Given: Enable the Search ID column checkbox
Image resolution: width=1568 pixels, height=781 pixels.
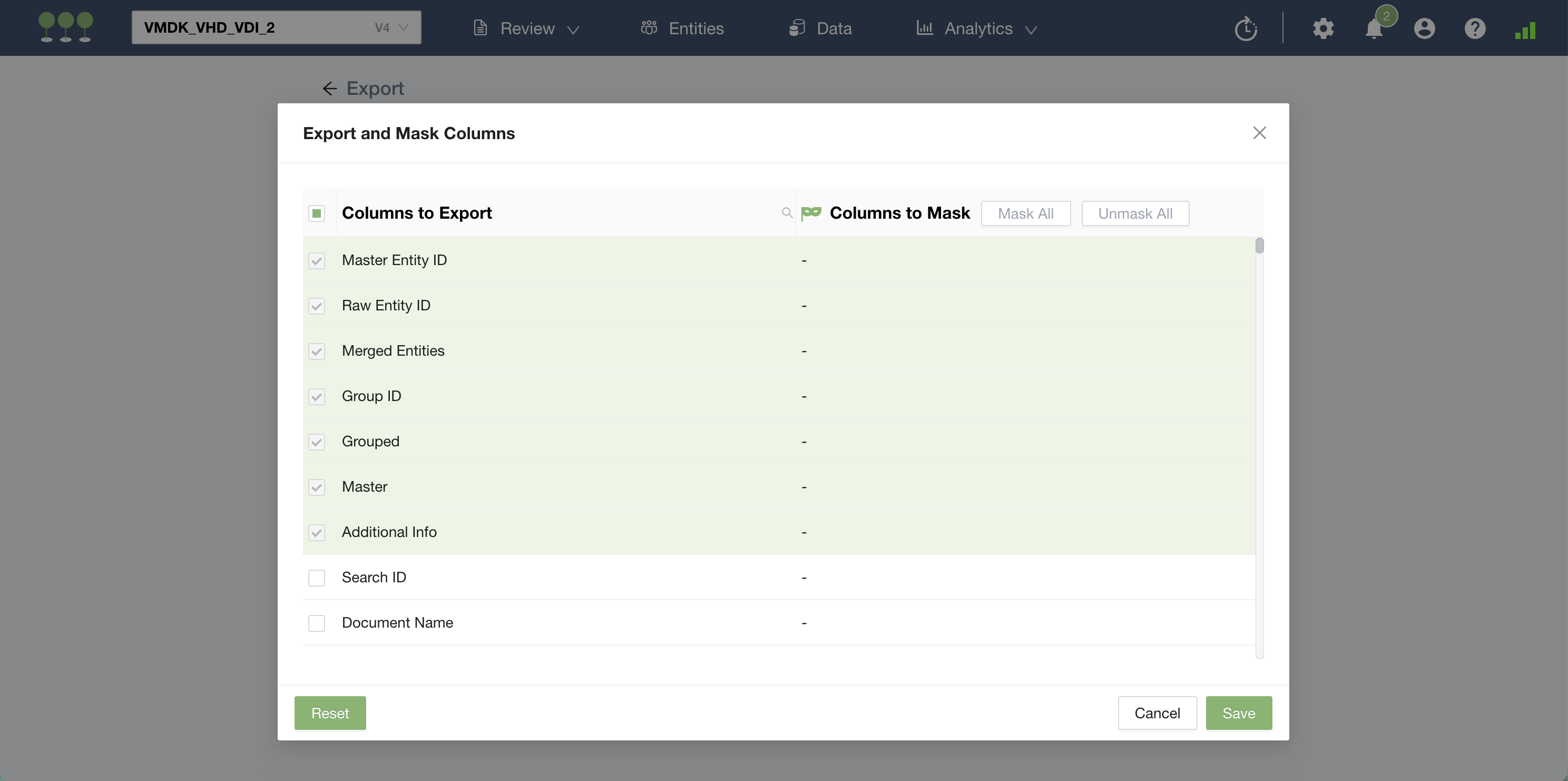Looking at the screenshot, I should pyautogui.click(x=317, y=578).
